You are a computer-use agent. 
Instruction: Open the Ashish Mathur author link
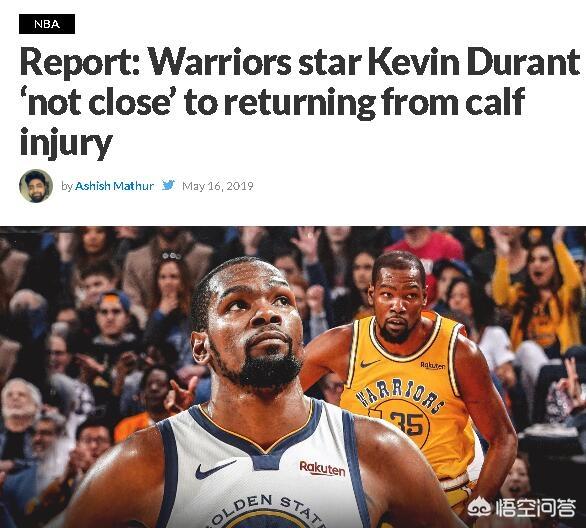coord(114,186)
